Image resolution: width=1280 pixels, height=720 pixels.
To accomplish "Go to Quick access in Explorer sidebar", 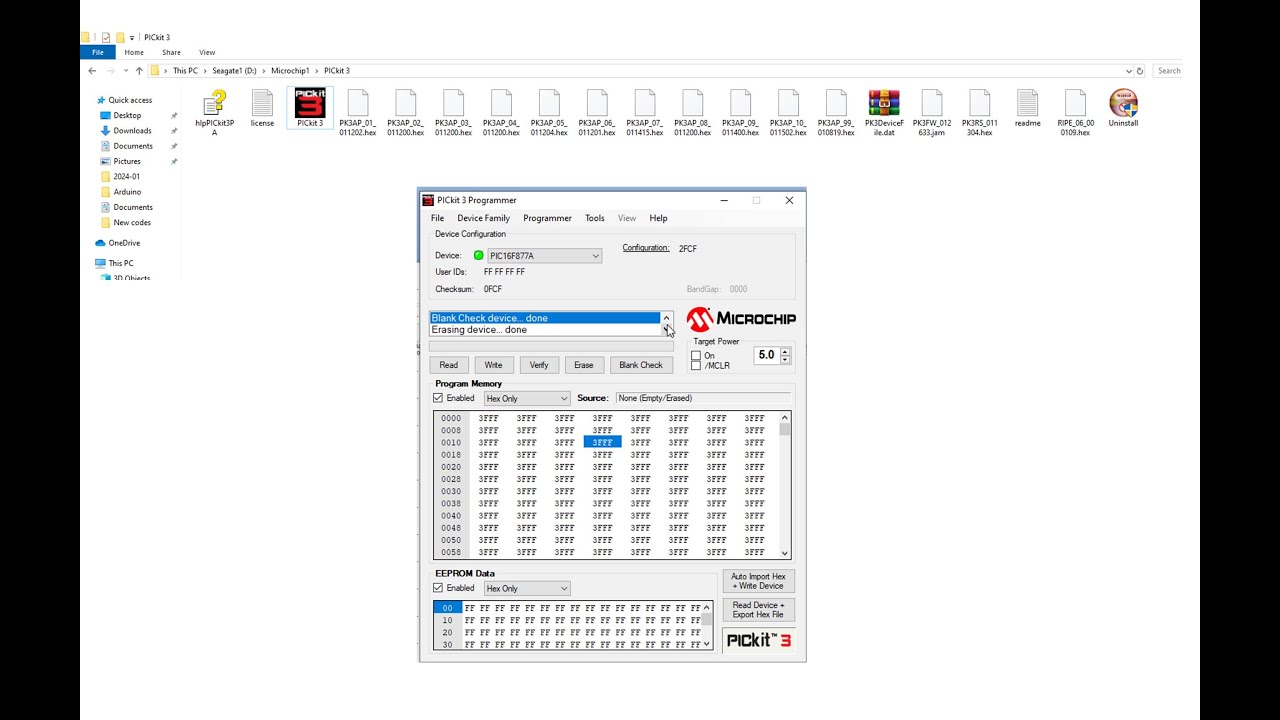I will coord(130,100).
